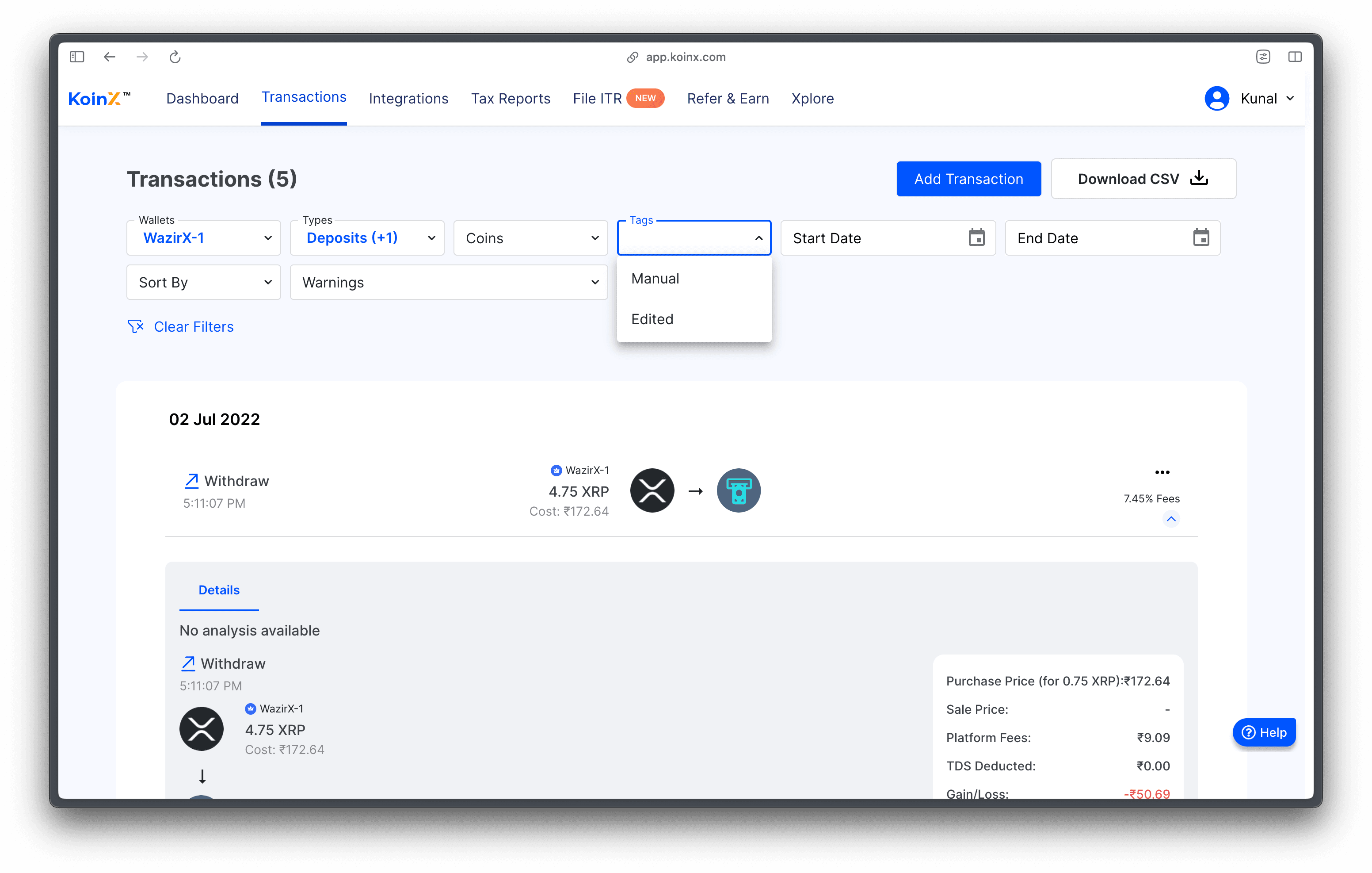Go back with the browser arrow

tap(109, 57)
